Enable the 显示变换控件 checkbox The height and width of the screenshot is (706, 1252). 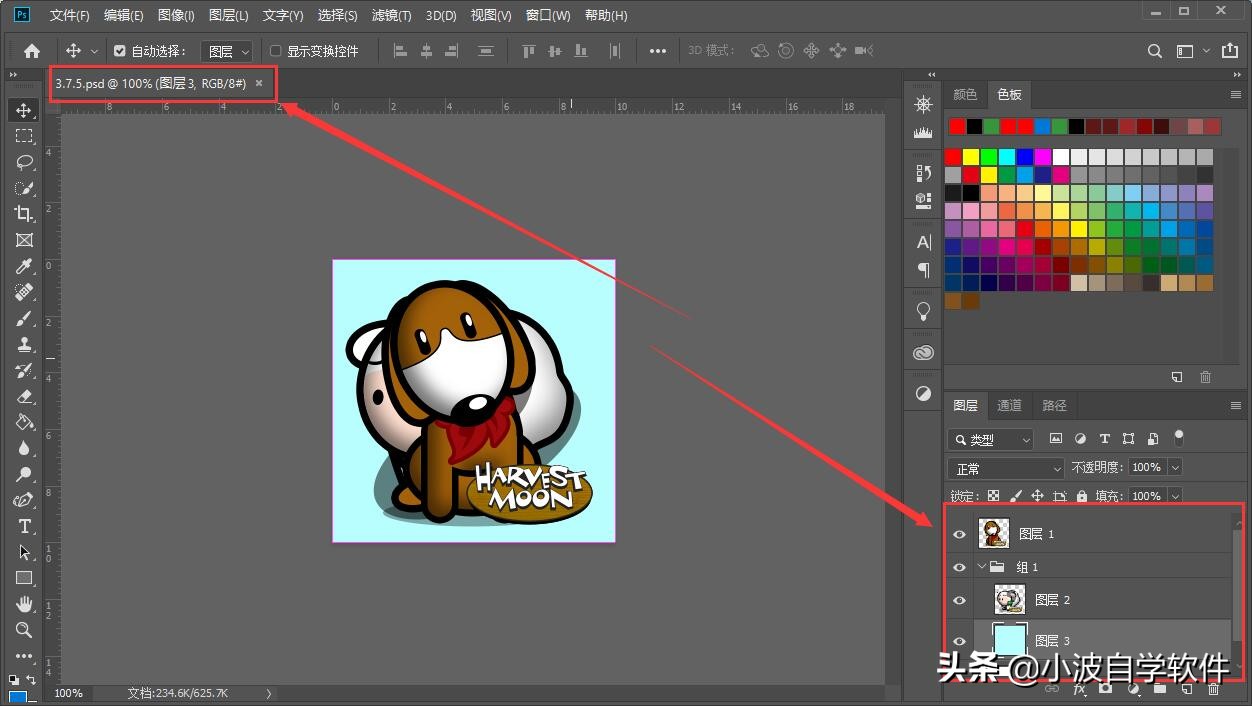[x=276, y=51]
